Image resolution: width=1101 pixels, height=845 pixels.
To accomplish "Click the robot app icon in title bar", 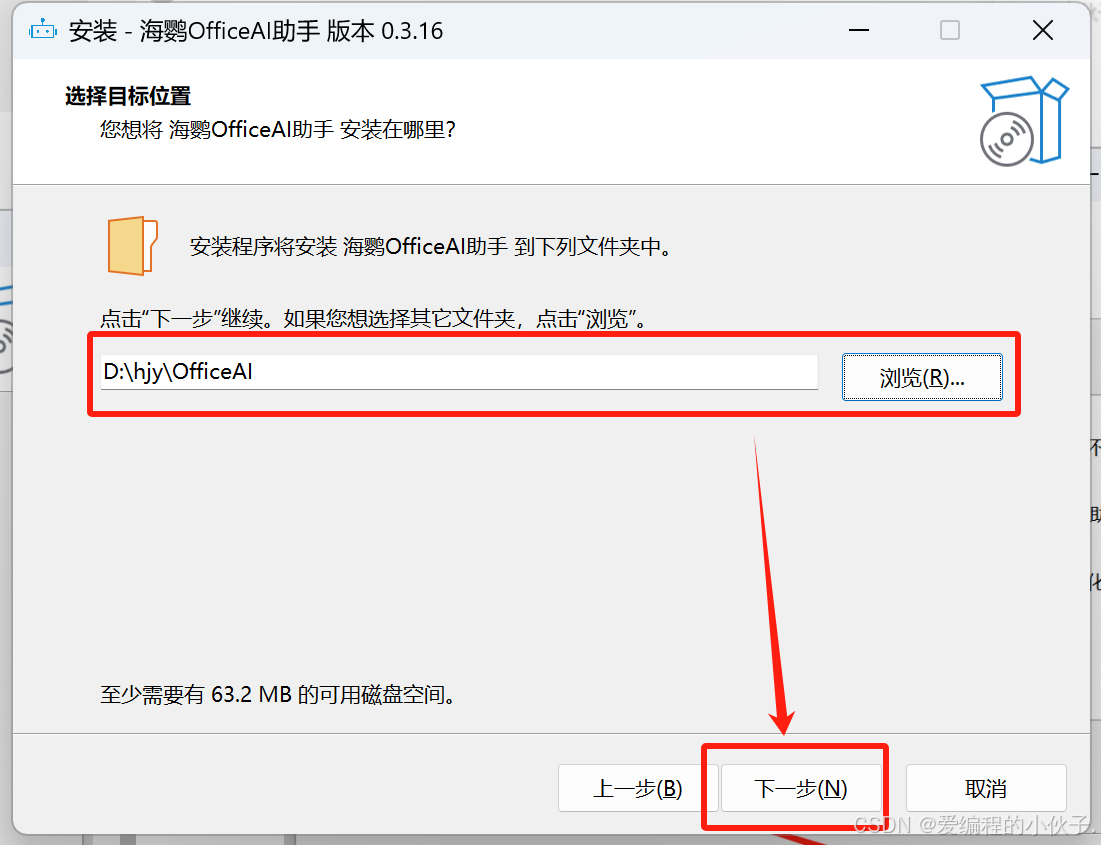I will coord(42,30).
